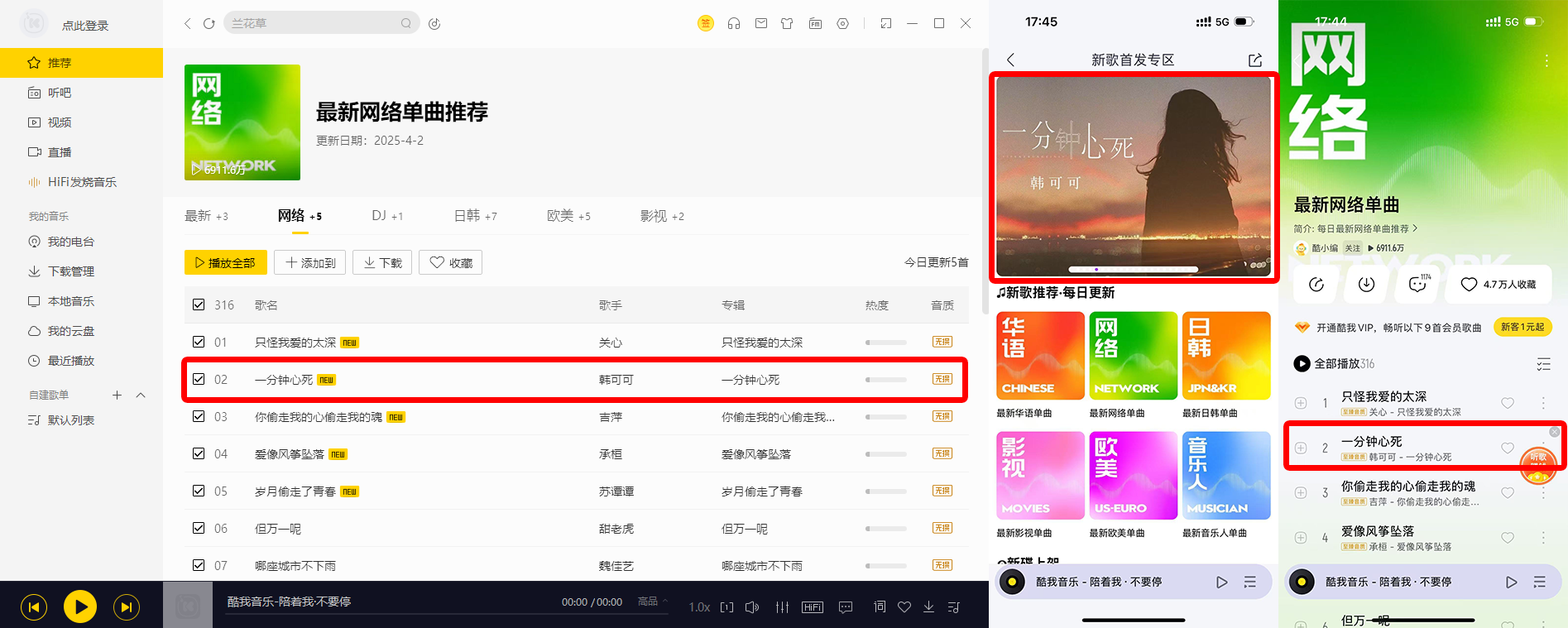Open more options for 只怪我爱的太深 in mobile list
Image resolution: width=1568 pixels, height=628 pixels.
point(1543,403)
